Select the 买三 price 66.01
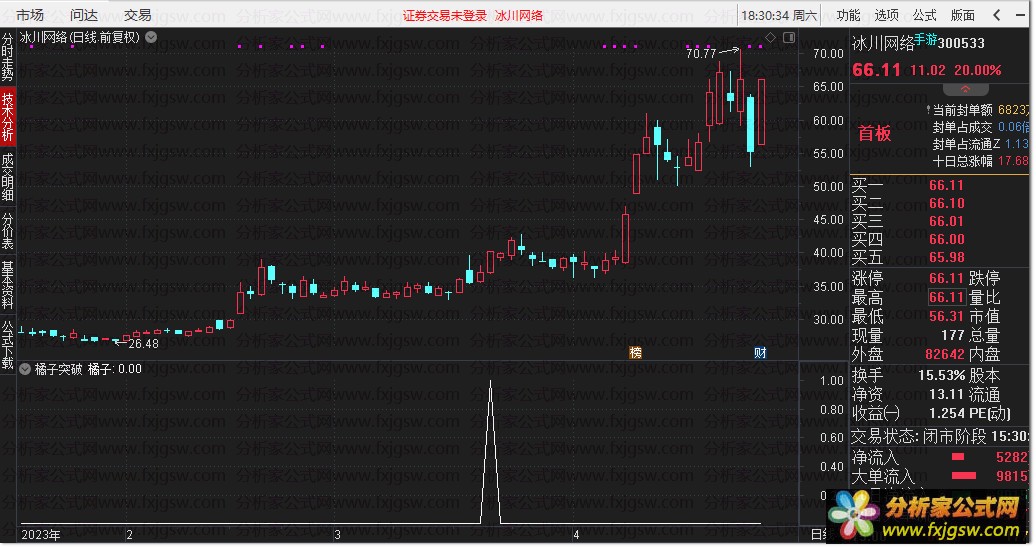Image resolution: width=1036 pixels, height=547 pixels. point(946,221)
